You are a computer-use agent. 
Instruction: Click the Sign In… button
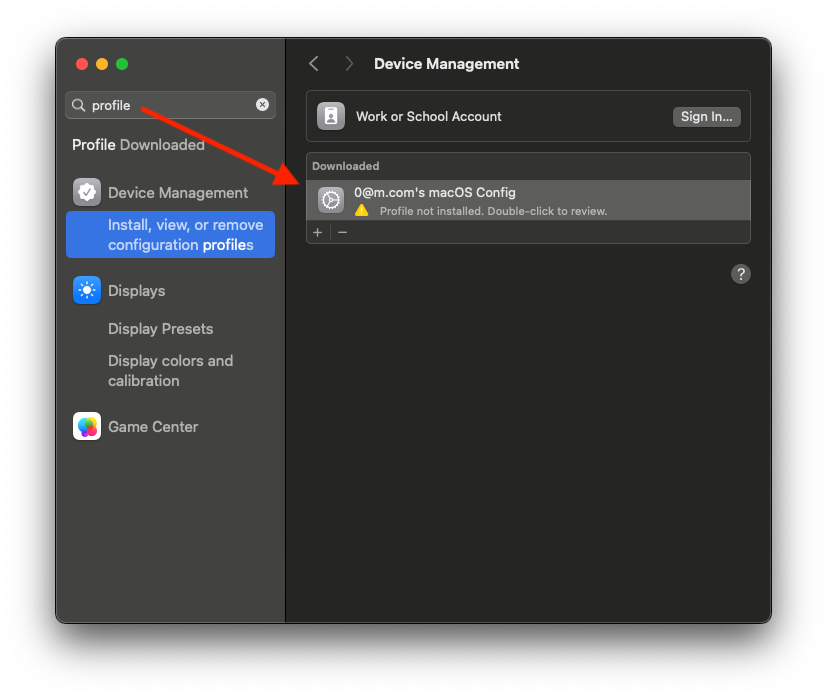[x=706, y=117]
